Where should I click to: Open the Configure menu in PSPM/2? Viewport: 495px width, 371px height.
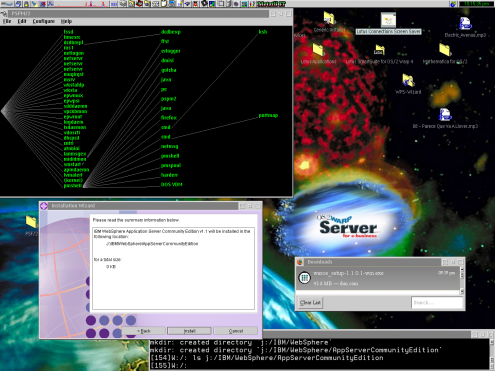pos(44,21)
